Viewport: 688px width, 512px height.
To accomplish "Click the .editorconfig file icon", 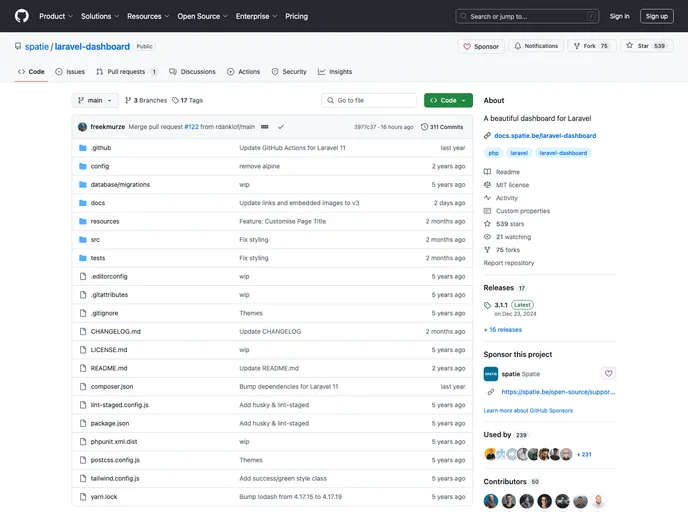I will click(x=83, y=276).
